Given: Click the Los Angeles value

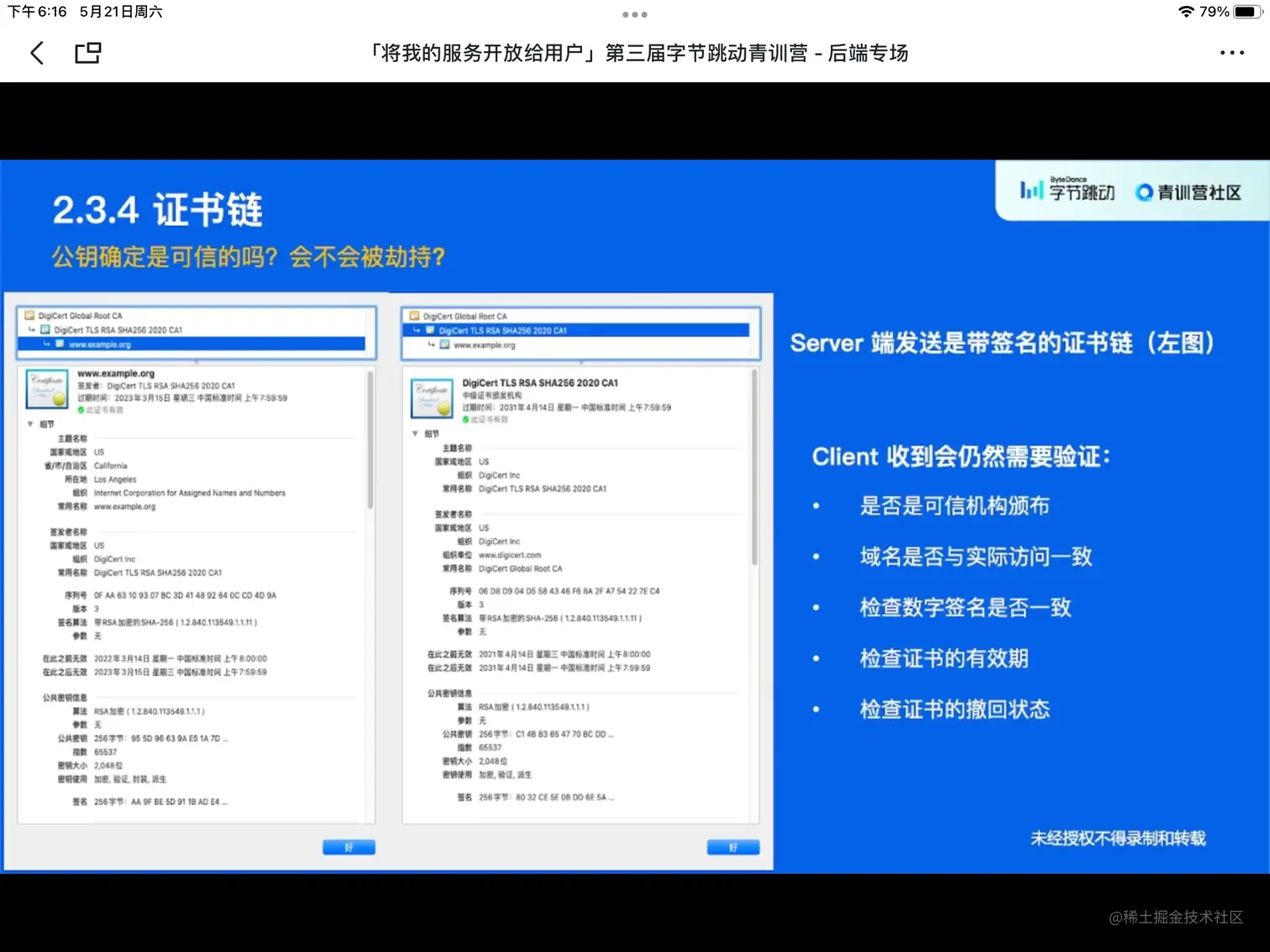Looking at the screenshot, I should point(115,479).
